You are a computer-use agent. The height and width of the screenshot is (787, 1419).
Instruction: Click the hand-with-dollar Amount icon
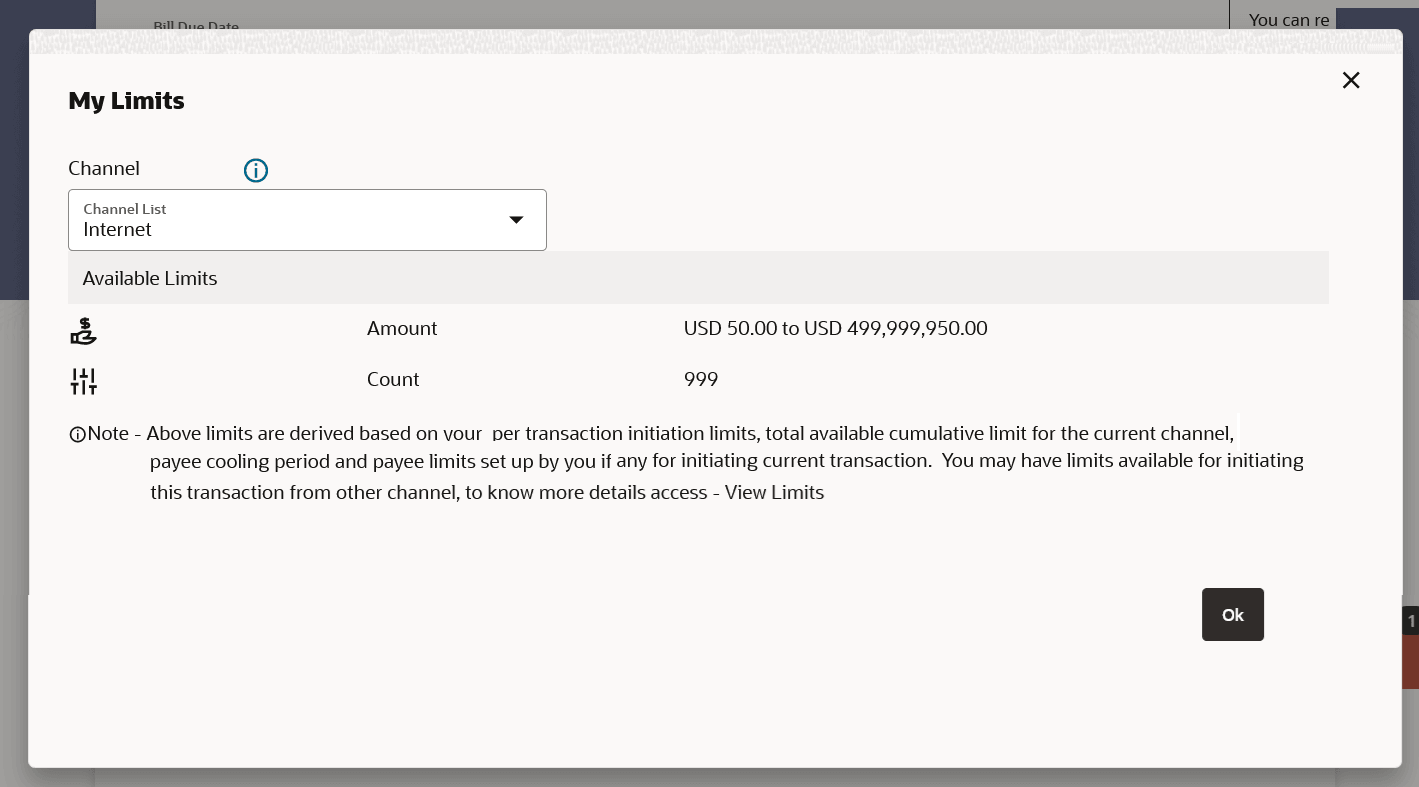coord(84,331)
